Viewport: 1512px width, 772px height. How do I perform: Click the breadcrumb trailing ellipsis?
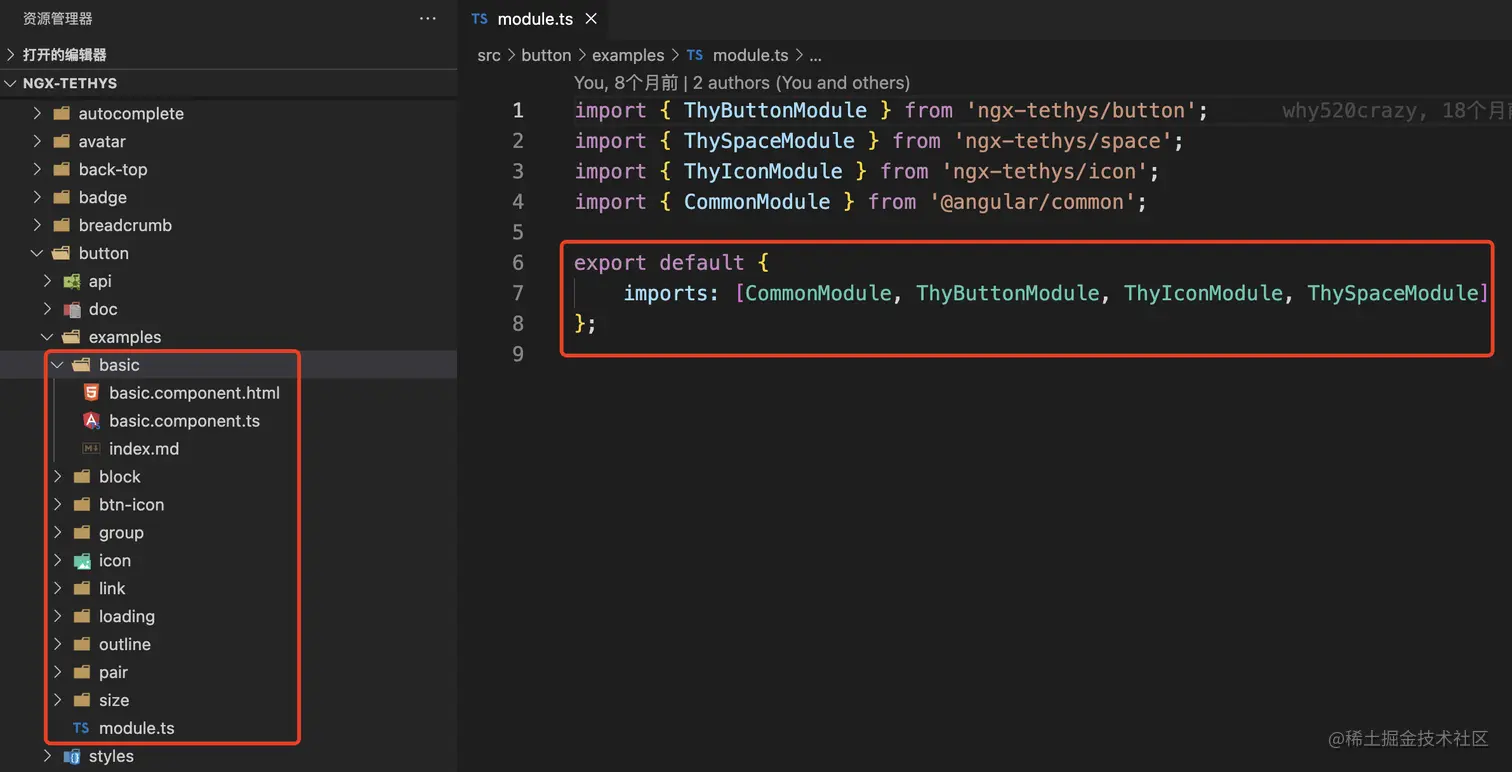pos(815,56)
